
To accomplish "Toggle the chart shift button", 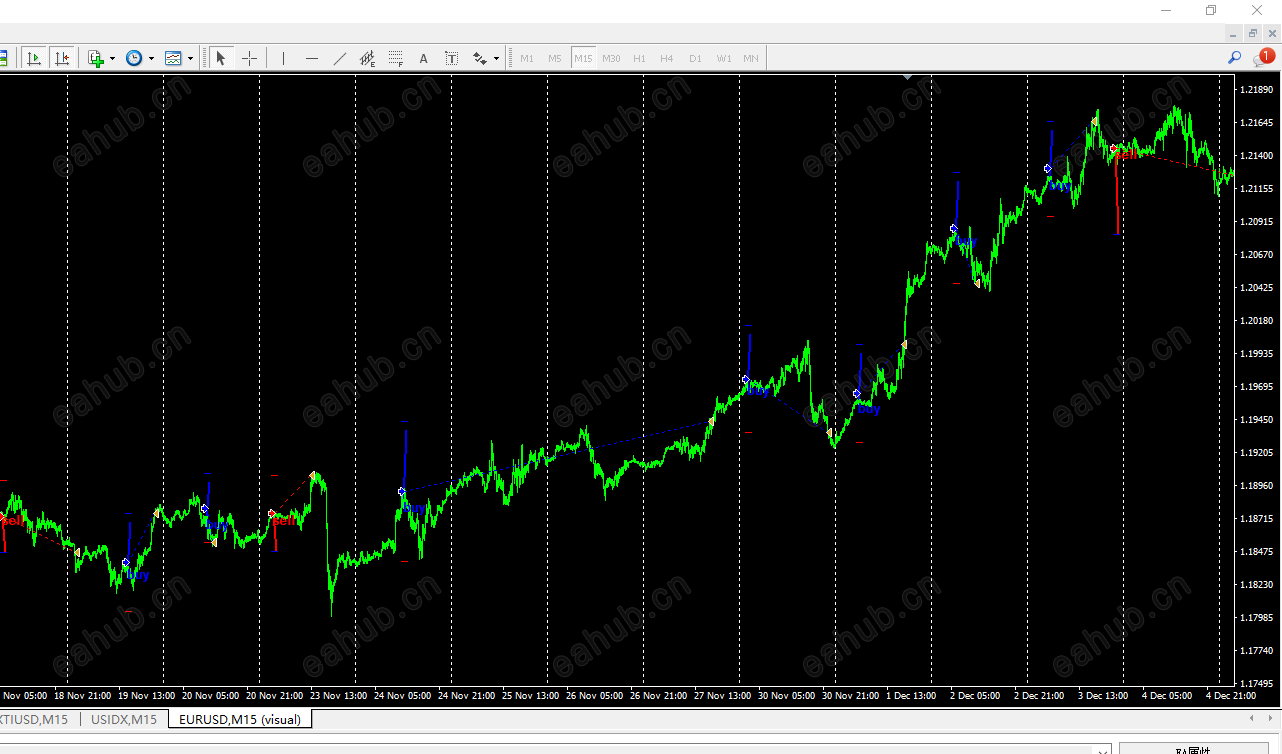I will point(63,58).
